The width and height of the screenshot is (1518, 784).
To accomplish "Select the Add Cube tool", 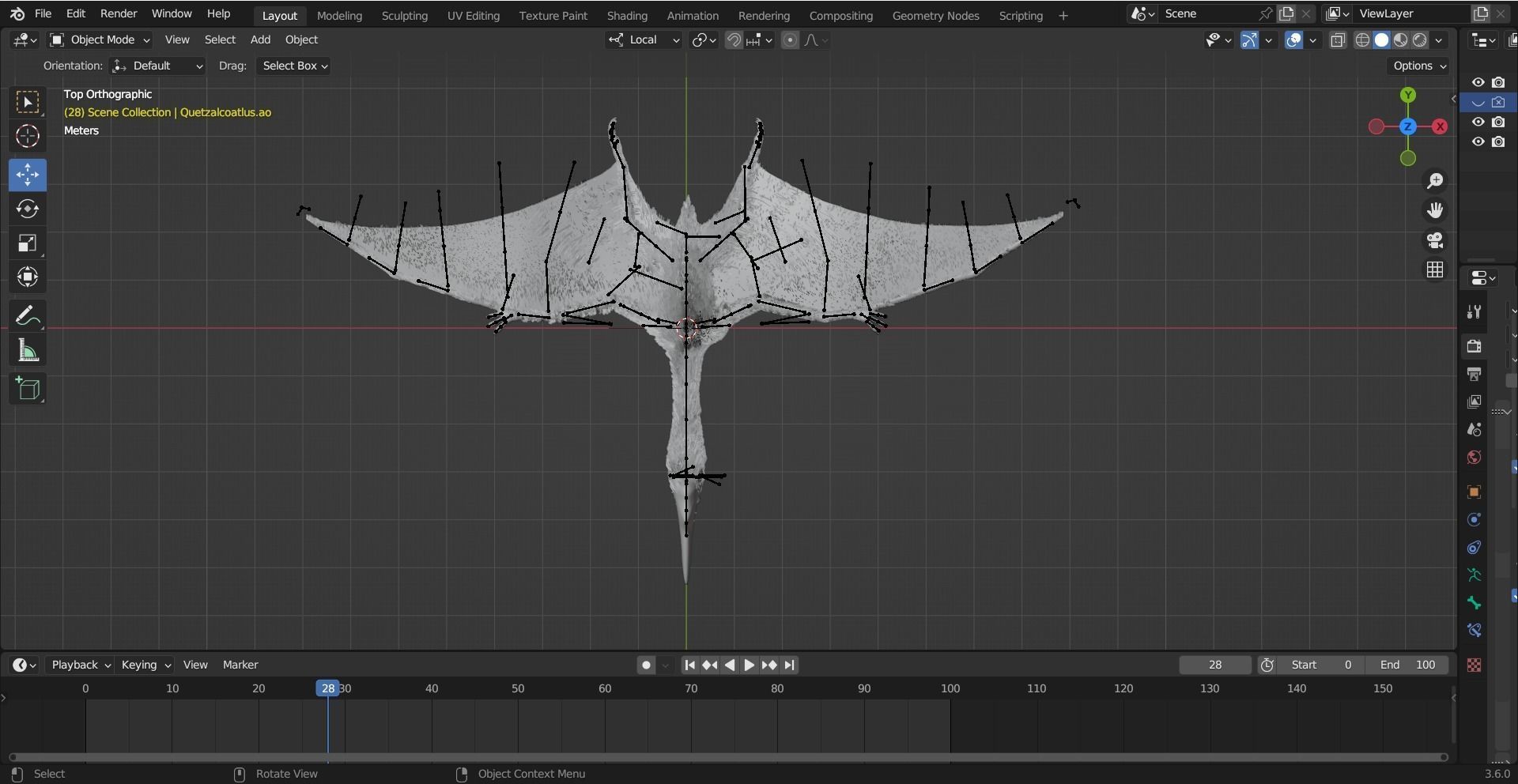I will point(28,389).
